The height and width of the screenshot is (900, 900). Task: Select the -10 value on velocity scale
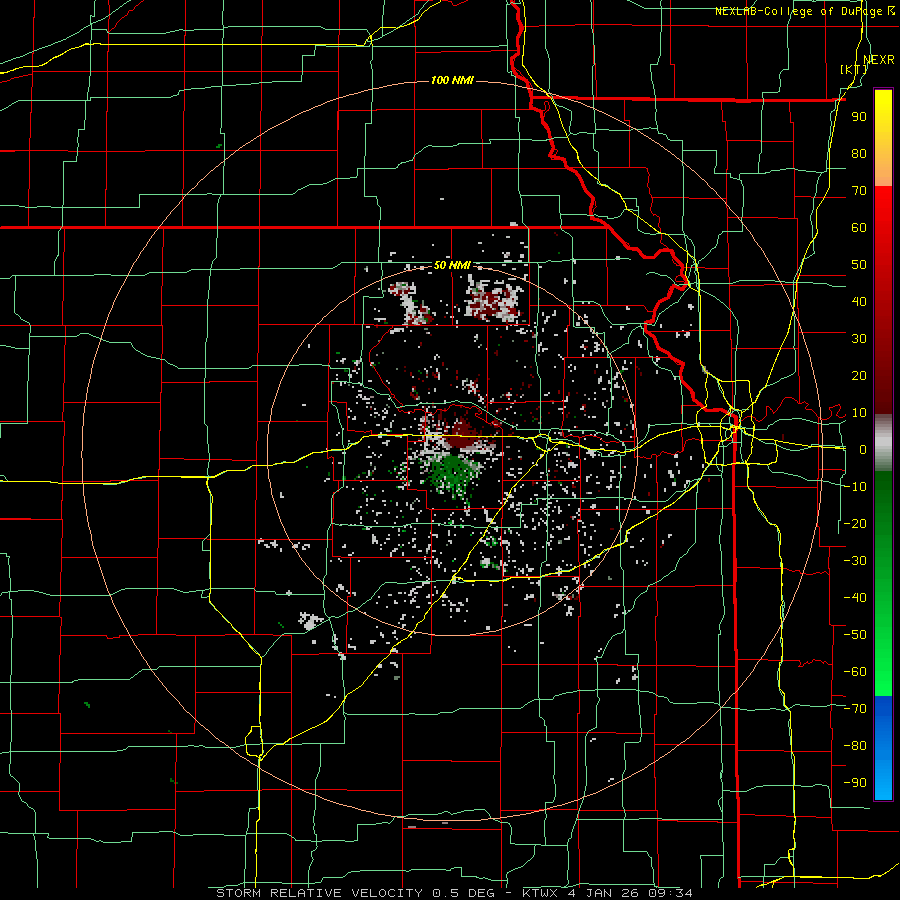coord(855,487)
